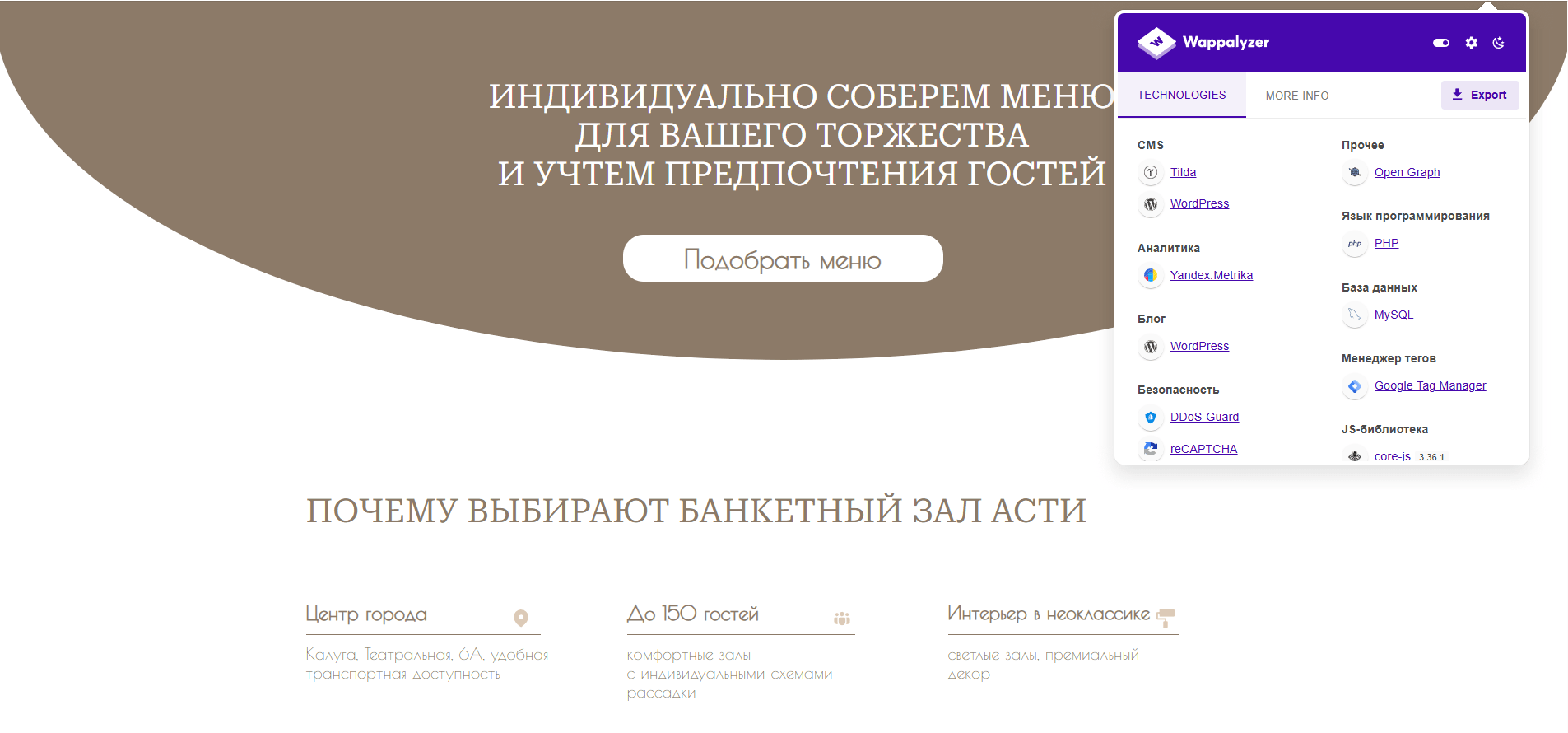The height and width of the screenshot is (733, 1568).
Task: Click the paint roller icon beside Интерьер в неоклассике
Action: pyautogui.click(x=1166, y=617)
